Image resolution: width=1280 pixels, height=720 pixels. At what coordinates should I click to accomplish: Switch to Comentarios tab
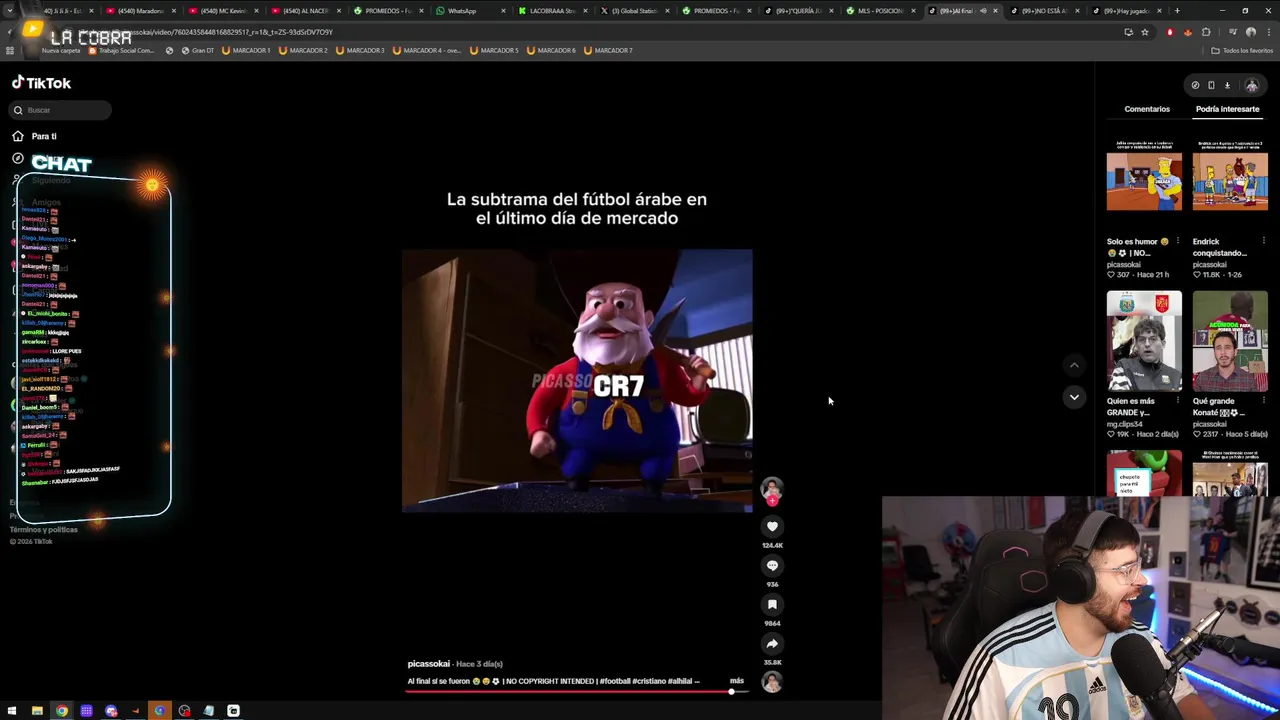pyautogui.click(x=1147, y=109)
